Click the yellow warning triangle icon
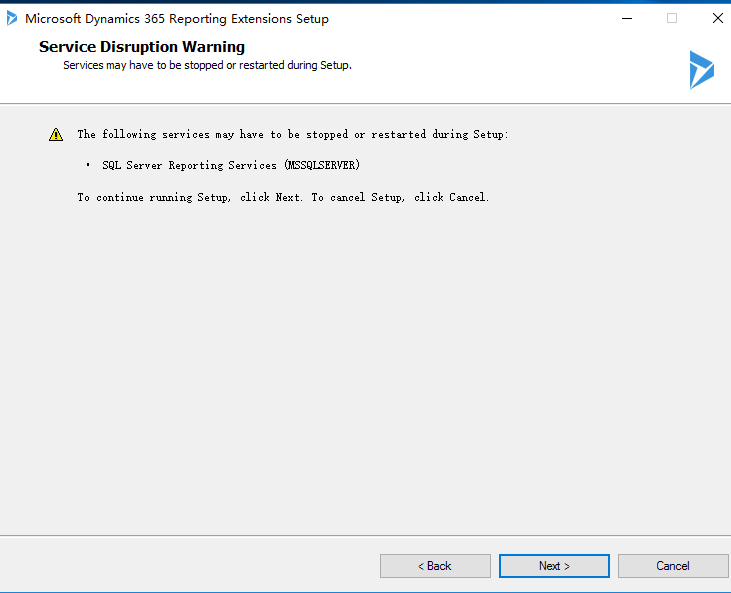Image resolution: width=731 pixels, height=593 pixels. [x=56, y=134]
